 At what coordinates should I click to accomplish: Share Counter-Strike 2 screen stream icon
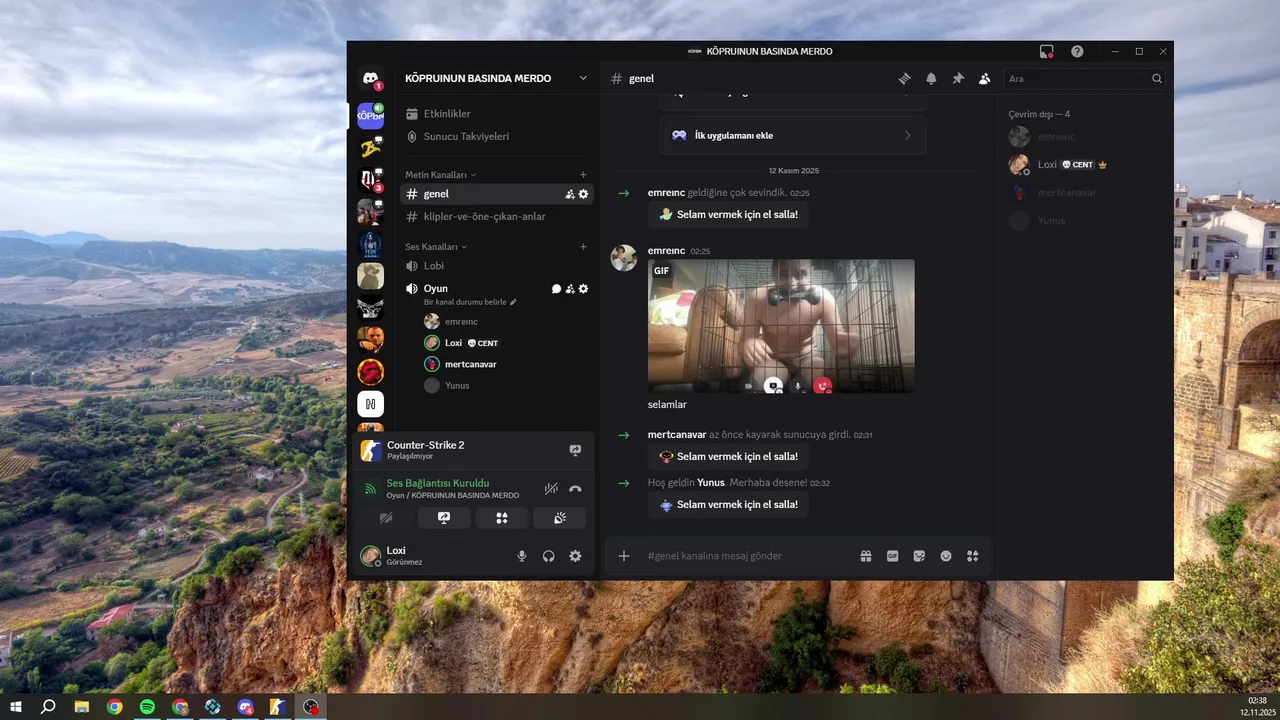coord(575,450)
